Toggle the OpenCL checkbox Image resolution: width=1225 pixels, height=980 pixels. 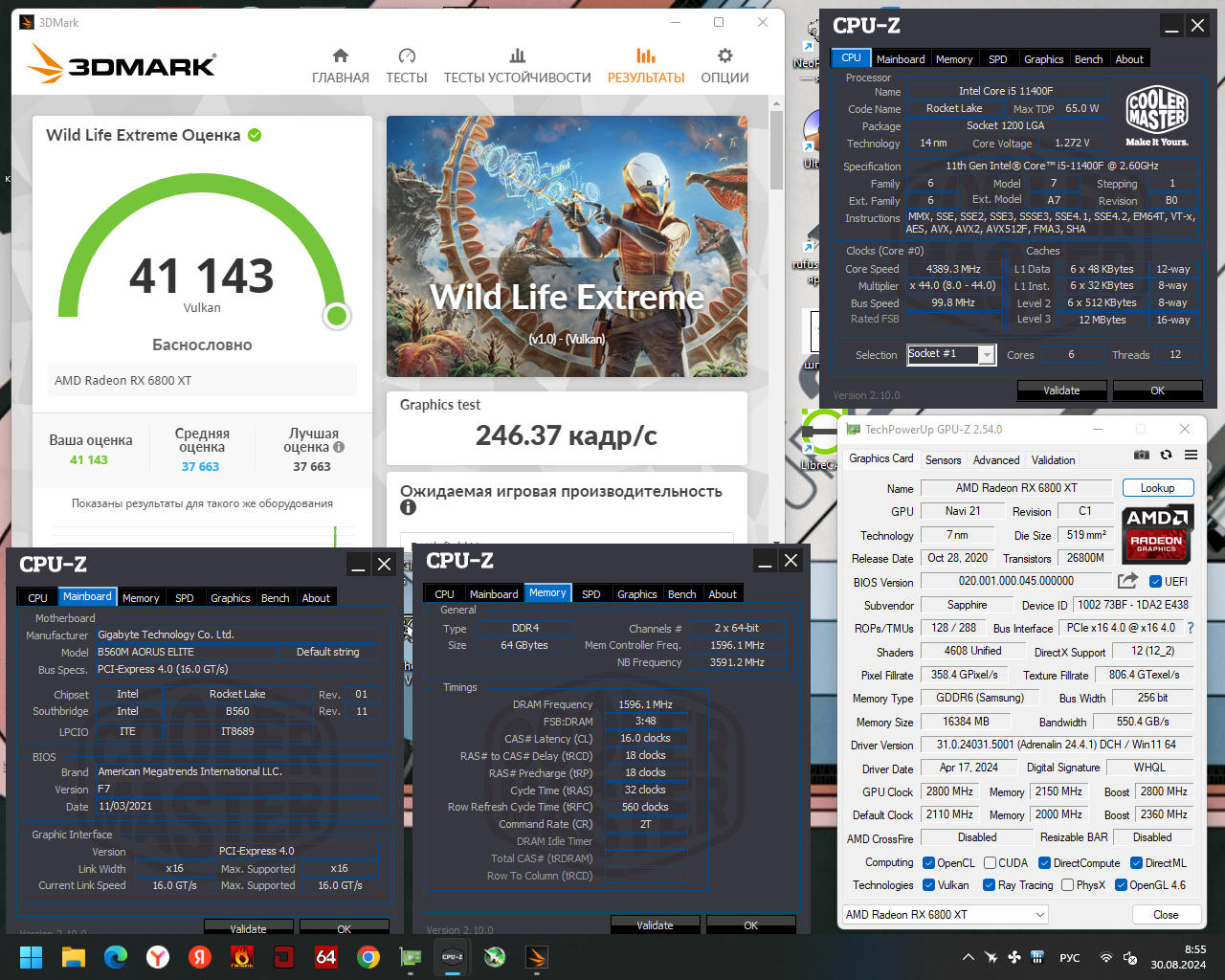point(928,863)
